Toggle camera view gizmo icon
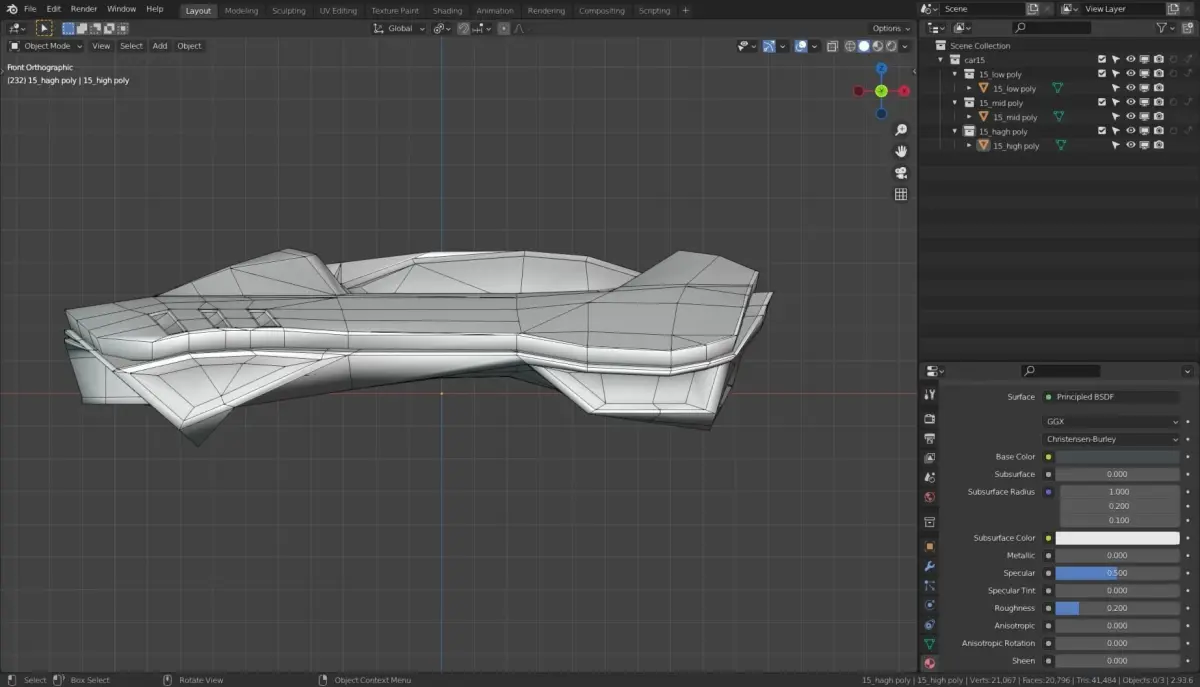This screenshot has height=687, width=1200. click(901, 173)
